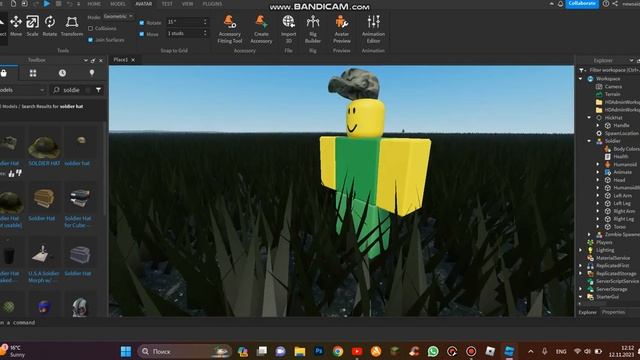Toggle the Move snap checkbox

[142, 34]
